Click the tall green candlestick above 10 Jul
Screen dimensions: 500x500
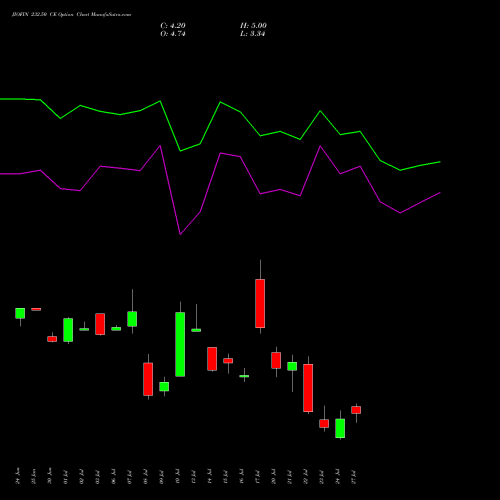pos(180,344)
